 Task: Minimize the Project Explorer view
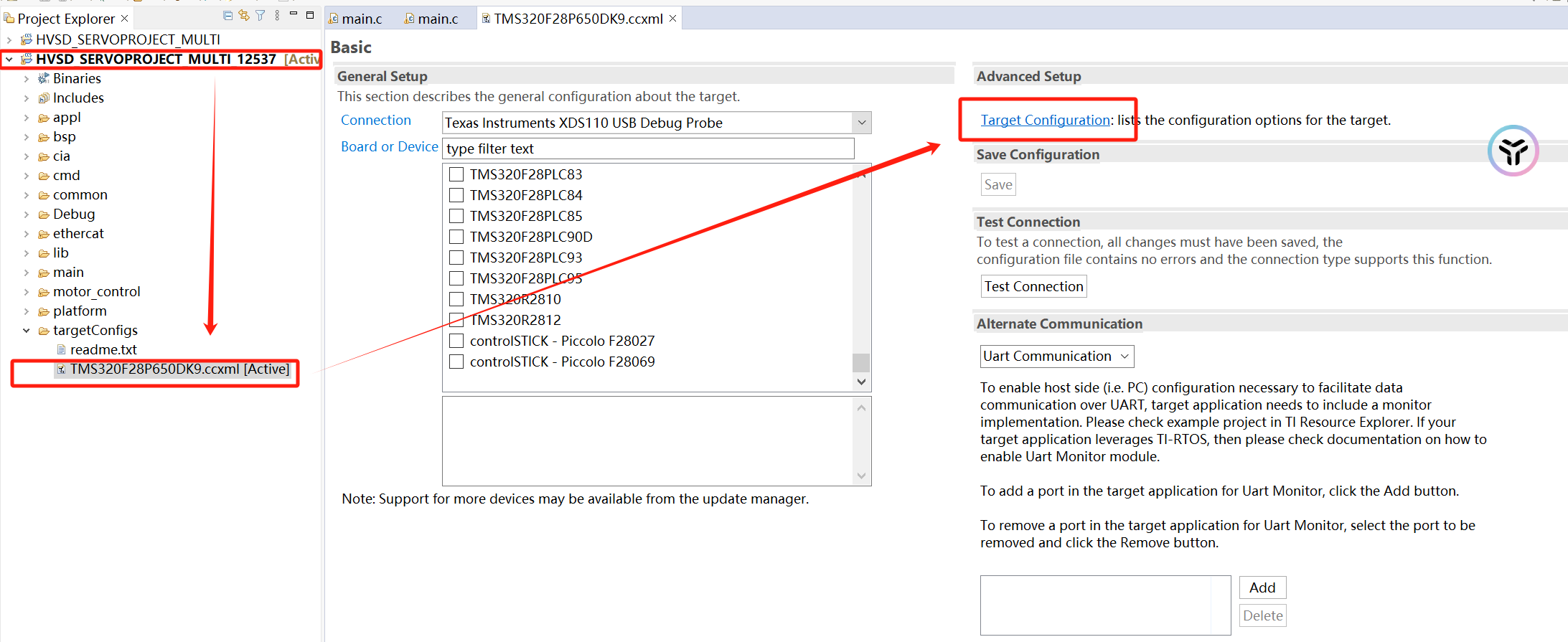pos(294,14)
